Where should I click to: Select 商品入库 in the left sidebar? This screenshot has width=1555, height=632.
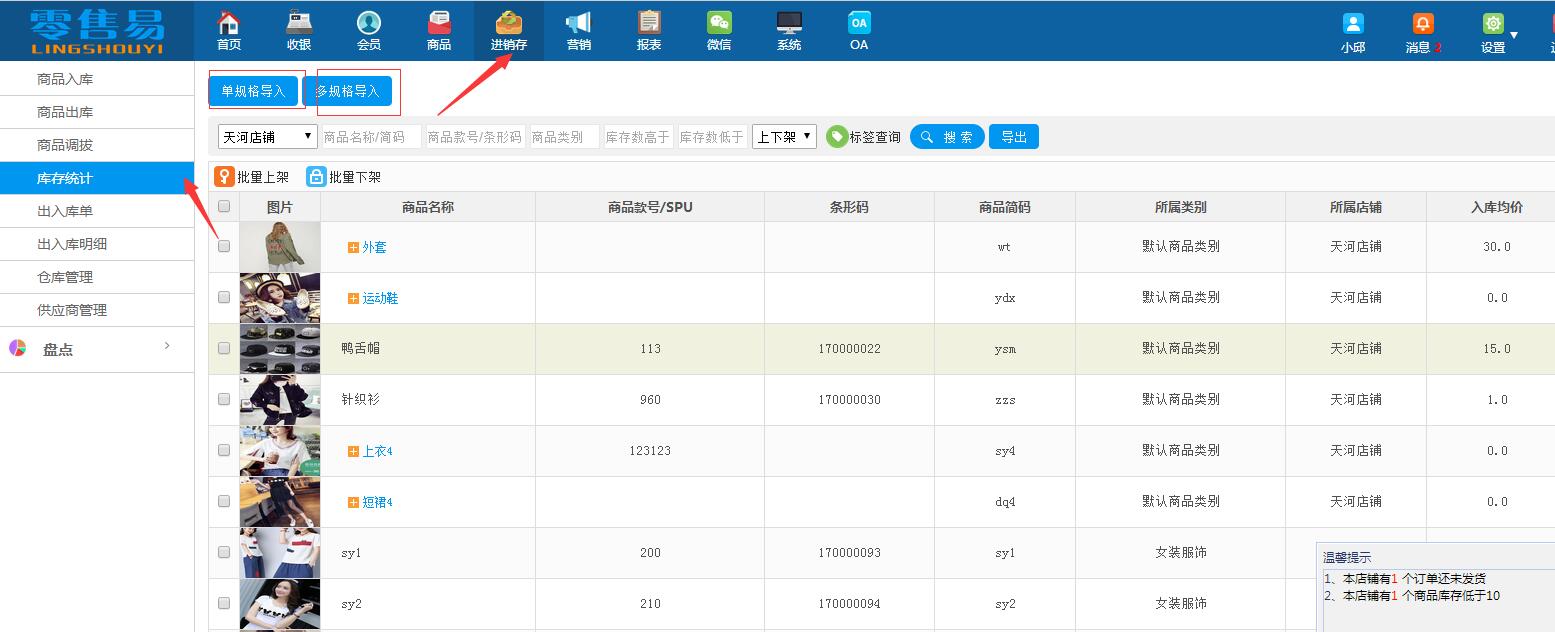[65, 79]
